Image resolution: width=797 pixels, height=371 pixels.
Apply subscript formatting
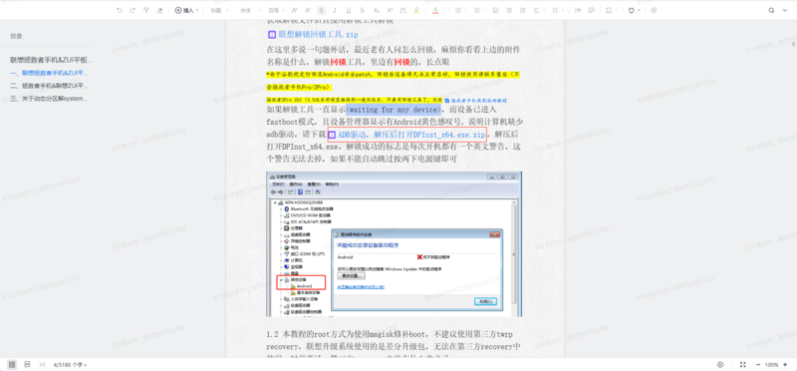coord(376,10)
